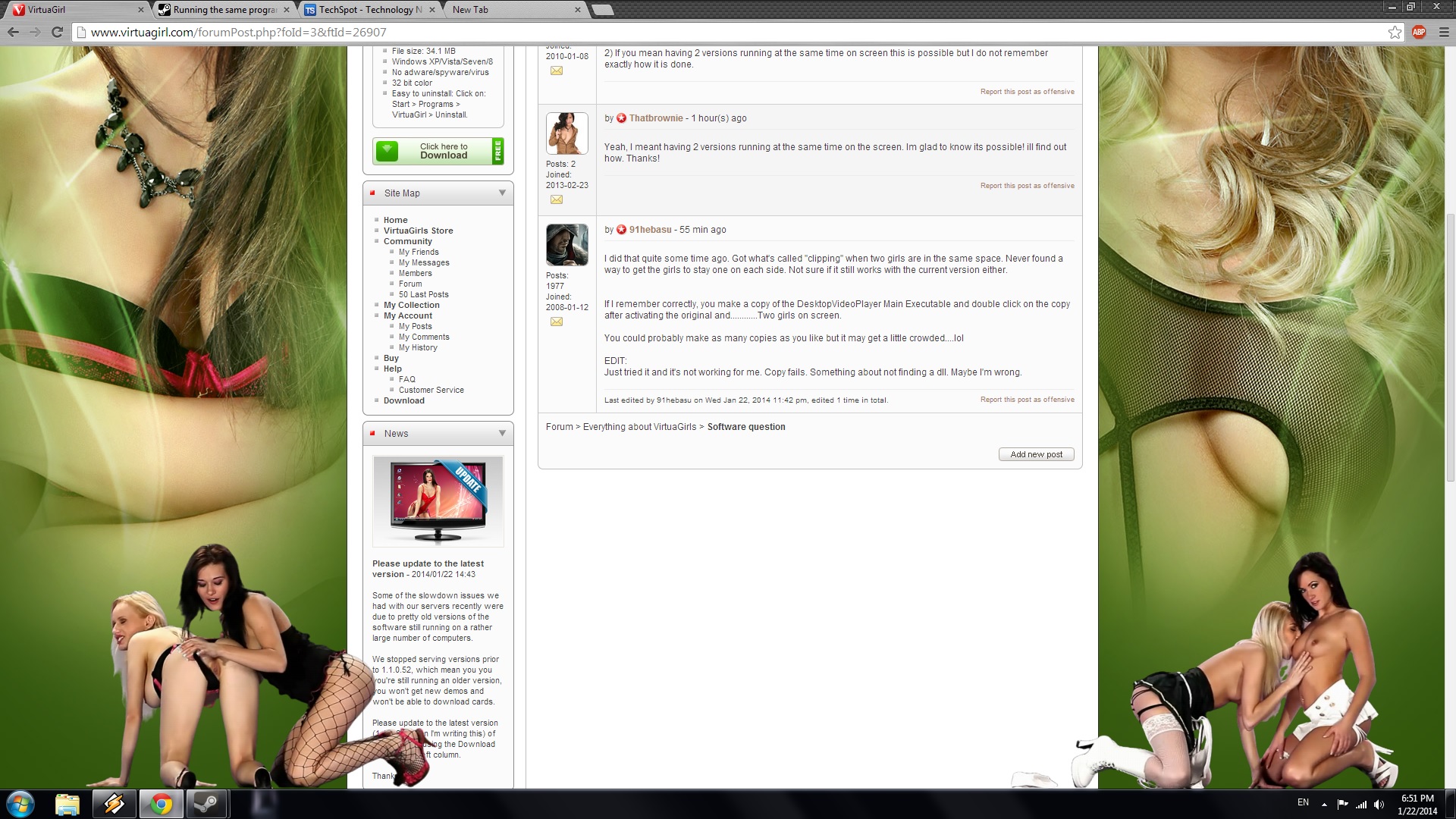The image size is (1456, 819).
Task: Collapse the Site Map panel arrow
Action: 502,193
